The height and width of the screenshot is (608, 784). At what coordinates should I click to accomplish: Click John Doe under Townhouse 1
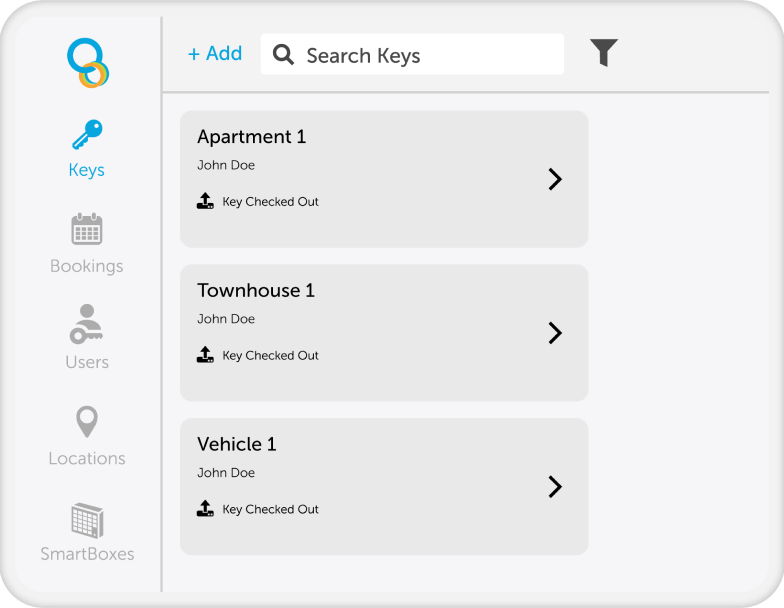pyautogui.click(x=226, y=318)
